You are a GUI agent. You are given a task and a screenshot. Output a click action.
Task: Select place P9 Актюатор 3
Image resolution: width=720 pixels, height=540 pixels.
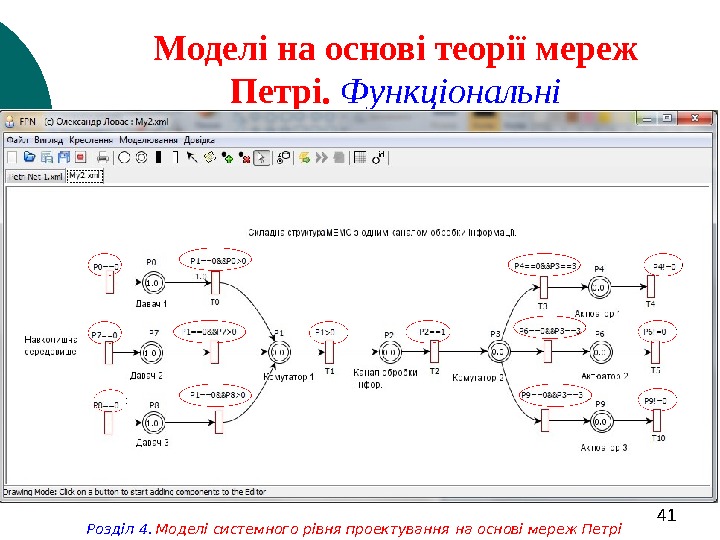pos(601,422)
